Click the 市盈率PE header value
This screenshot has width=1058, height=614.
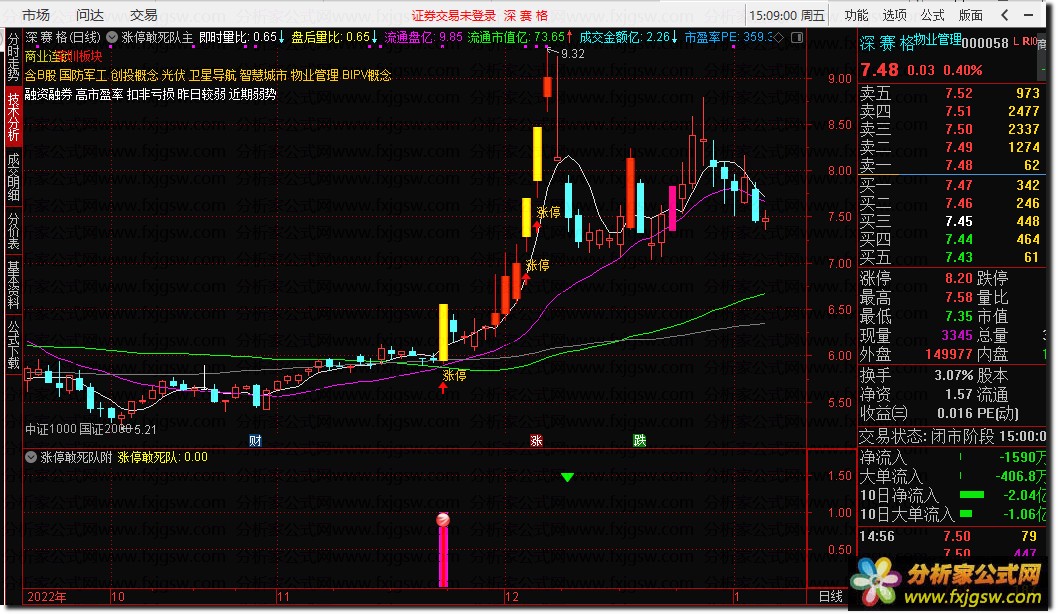pos(729,37)
